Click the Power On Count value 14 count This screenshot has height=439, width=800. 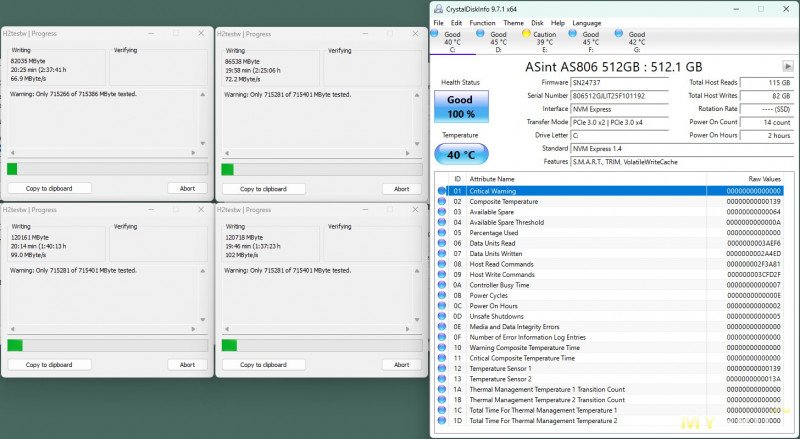point(766,122)
